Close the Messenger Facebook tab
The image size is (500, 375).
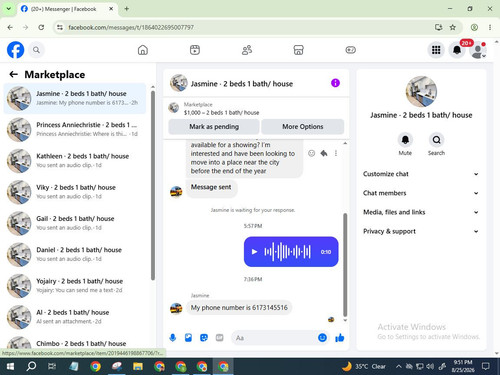coord(111,9)
